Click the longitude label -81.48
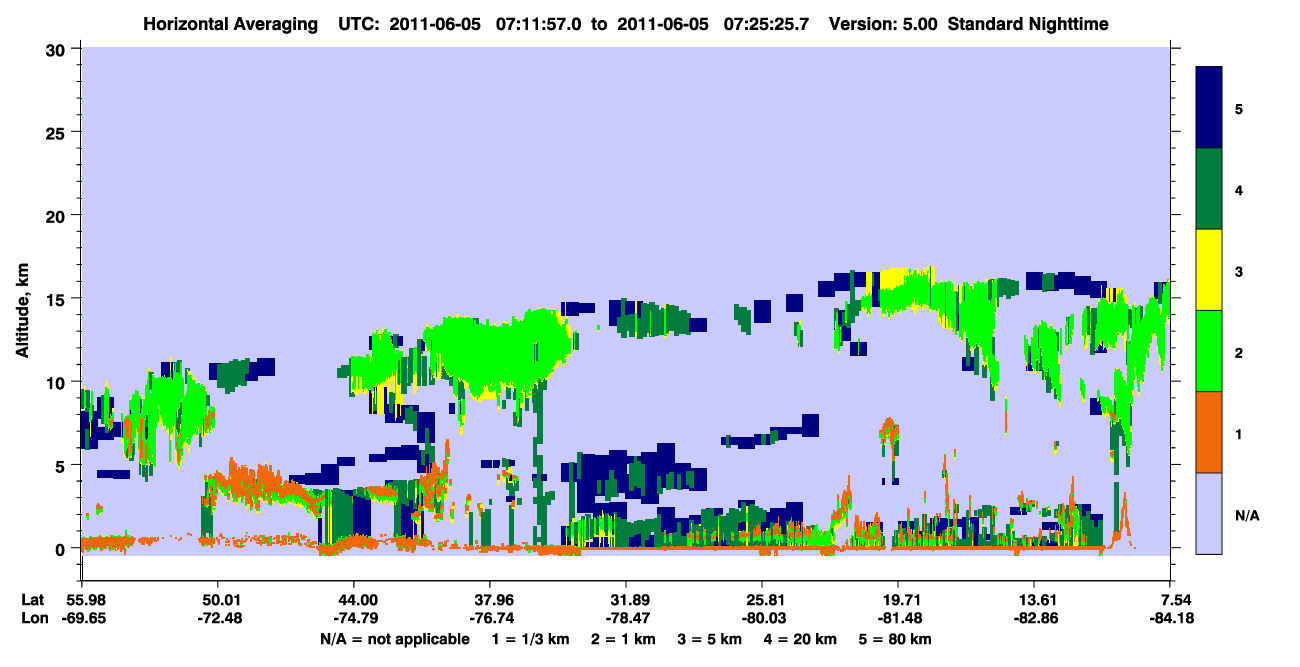 [x=898, y=618]
